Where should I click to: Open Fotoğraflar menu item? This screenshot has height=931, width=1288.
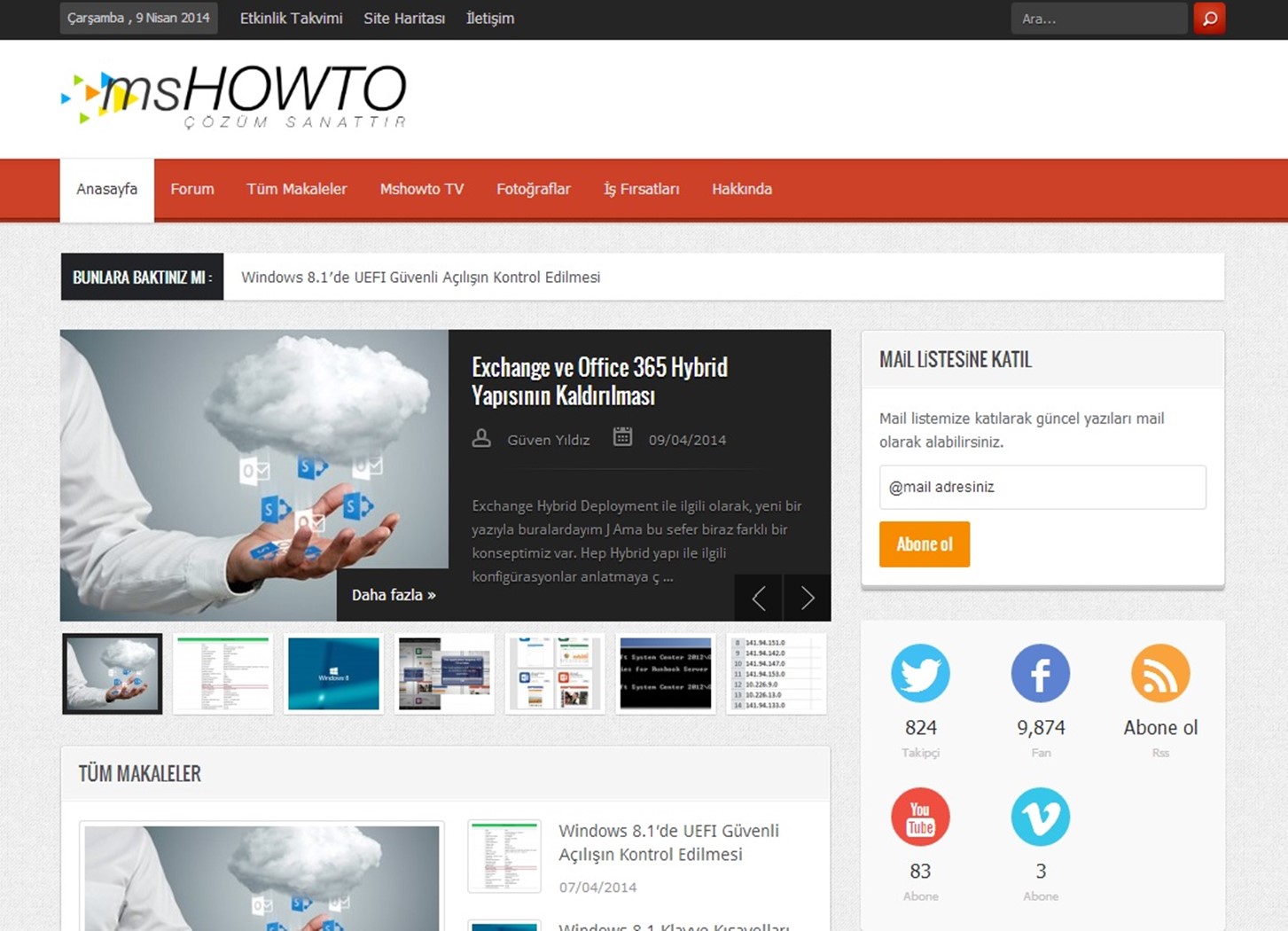pos(534,189)
